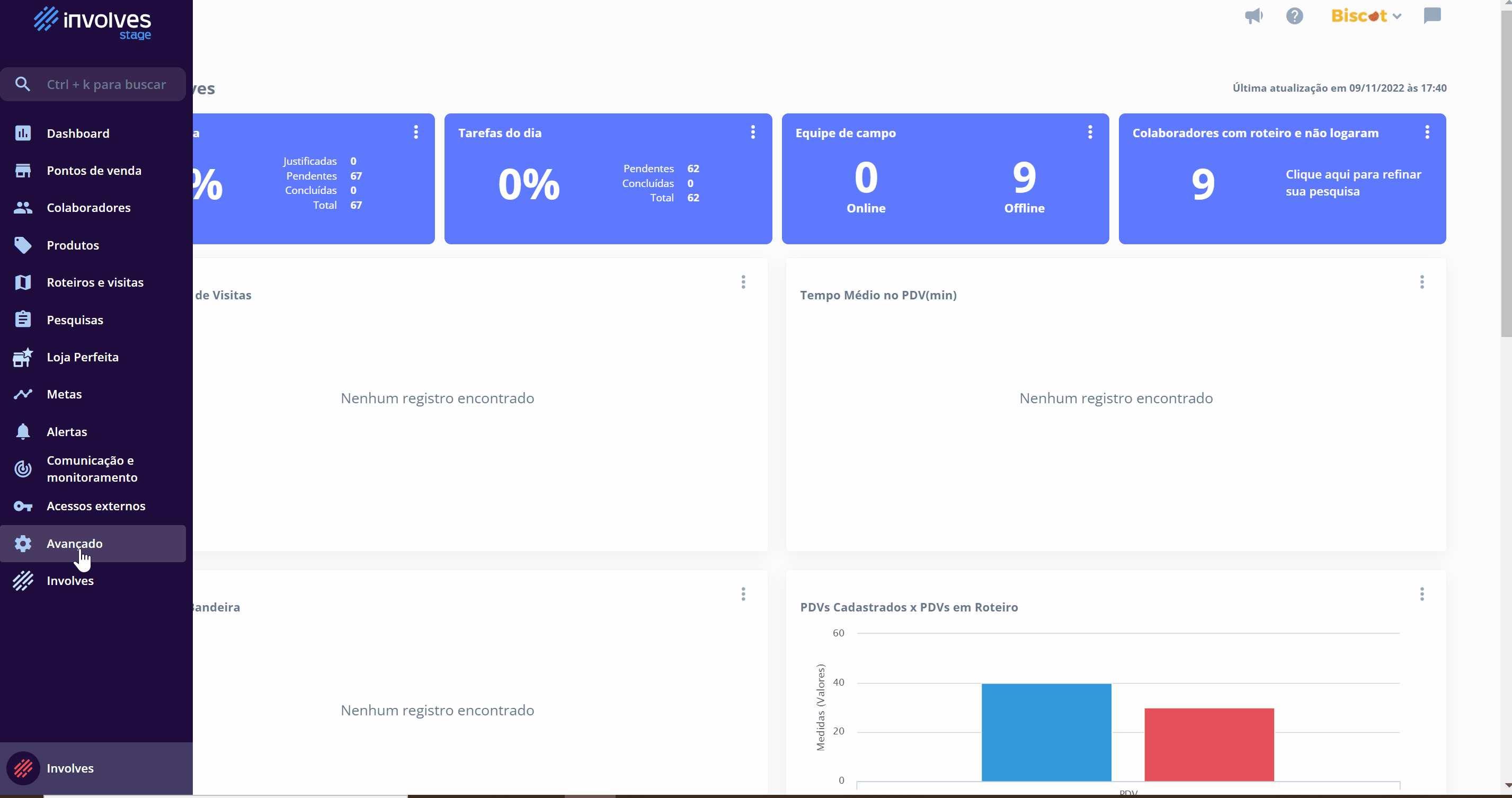Click the Involves profile button at bottom

pos(69,768)
